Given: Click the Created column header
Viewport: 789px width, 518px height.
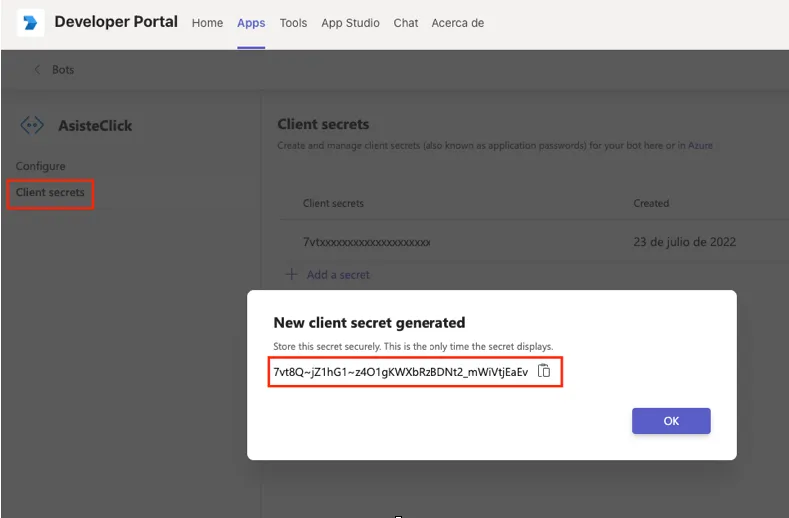Looking at the screenshot, I should point(651,203).
